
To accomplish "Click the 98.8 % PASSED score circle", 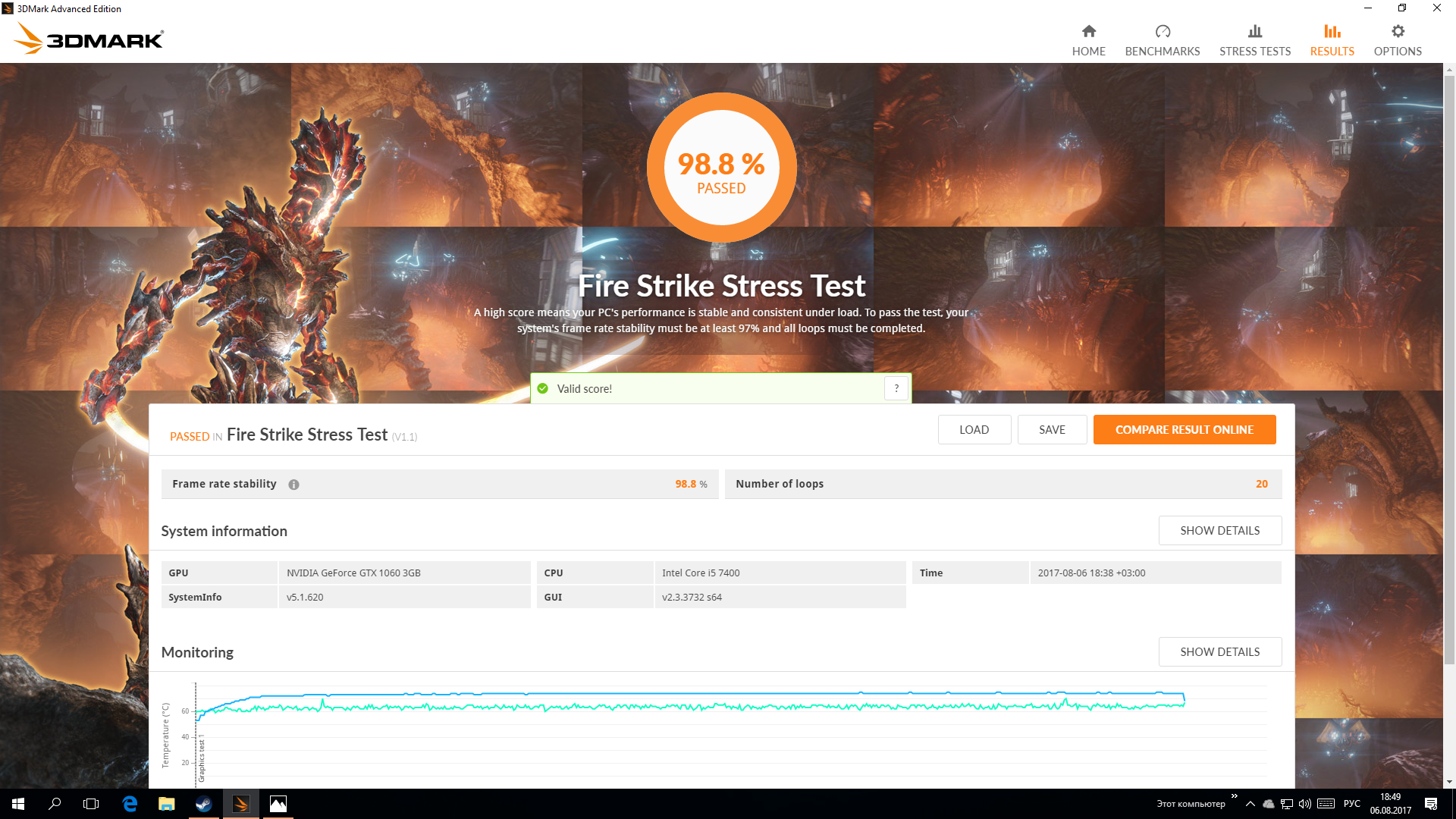I will pyautogui.click(x=721, y=168).
